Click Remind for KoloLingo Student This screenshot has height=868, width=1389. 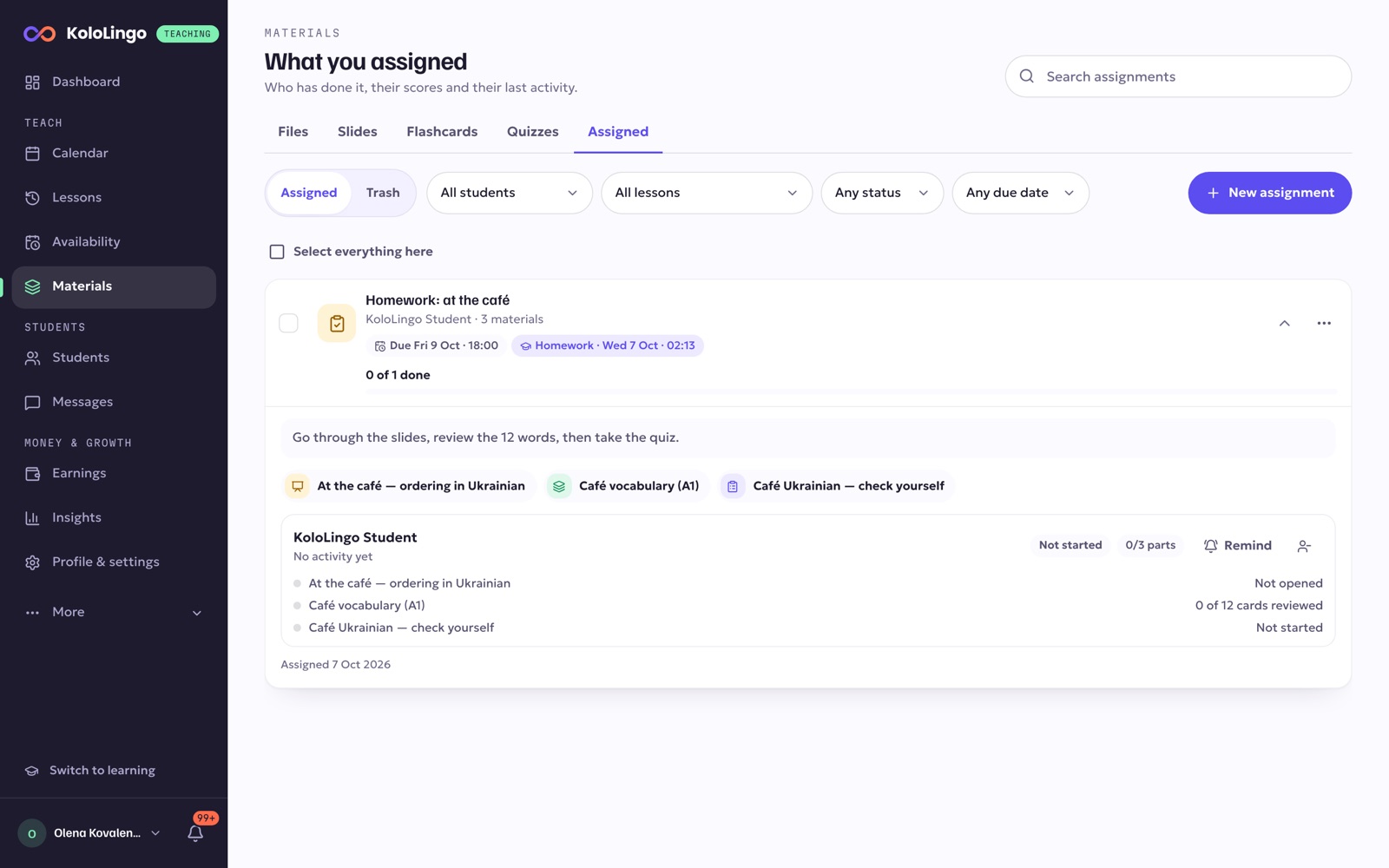click(x=1238, y=546)
